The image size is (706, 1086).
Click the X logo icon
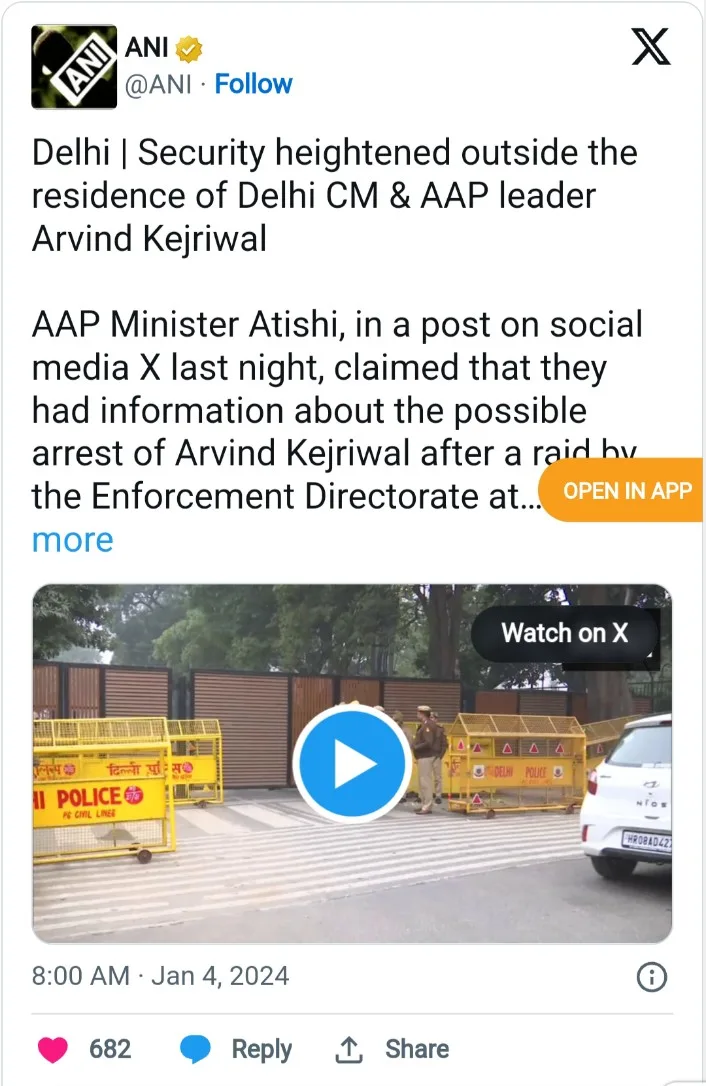coord(651,46)
